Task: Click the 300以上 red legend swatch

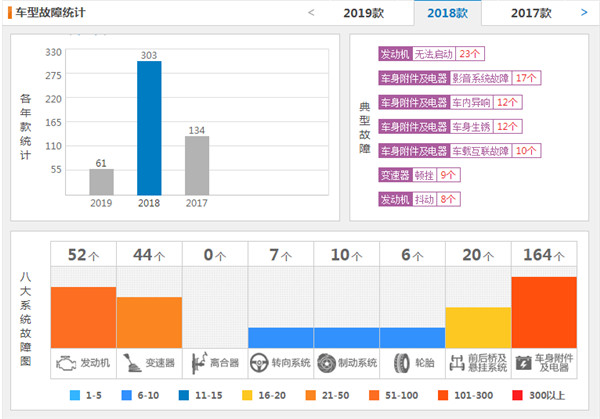Action: [x=518, y=395]
